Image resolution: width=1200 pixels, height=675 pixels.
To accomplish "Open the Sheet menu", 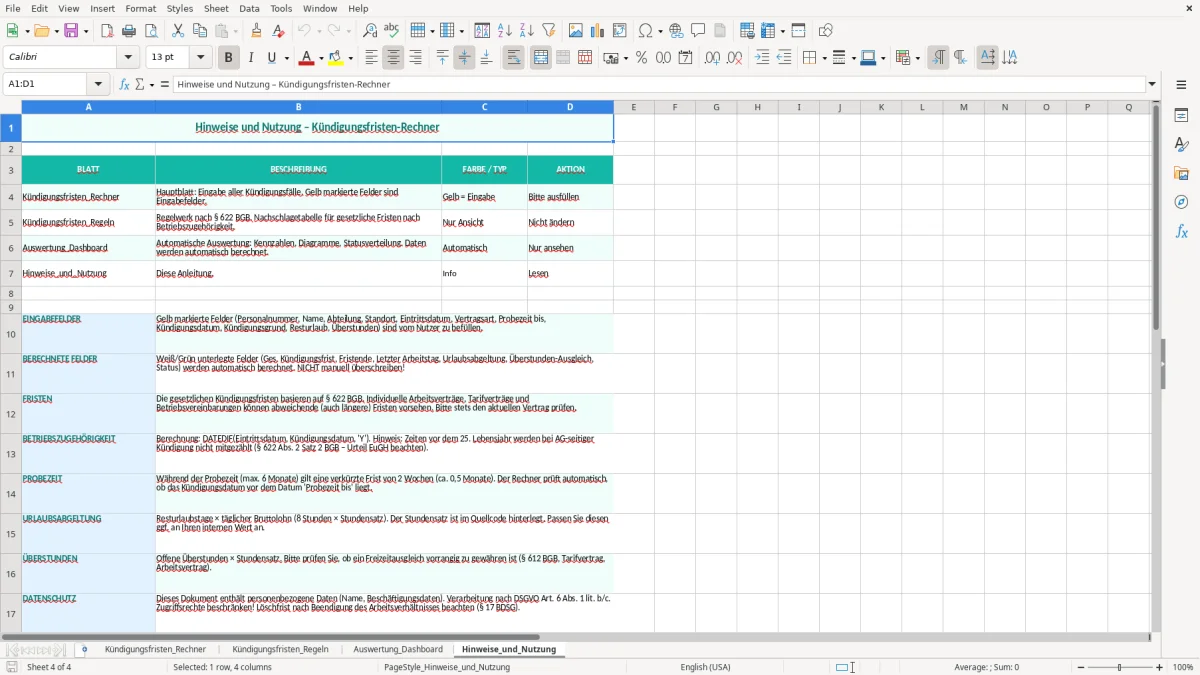I will 216,8.
